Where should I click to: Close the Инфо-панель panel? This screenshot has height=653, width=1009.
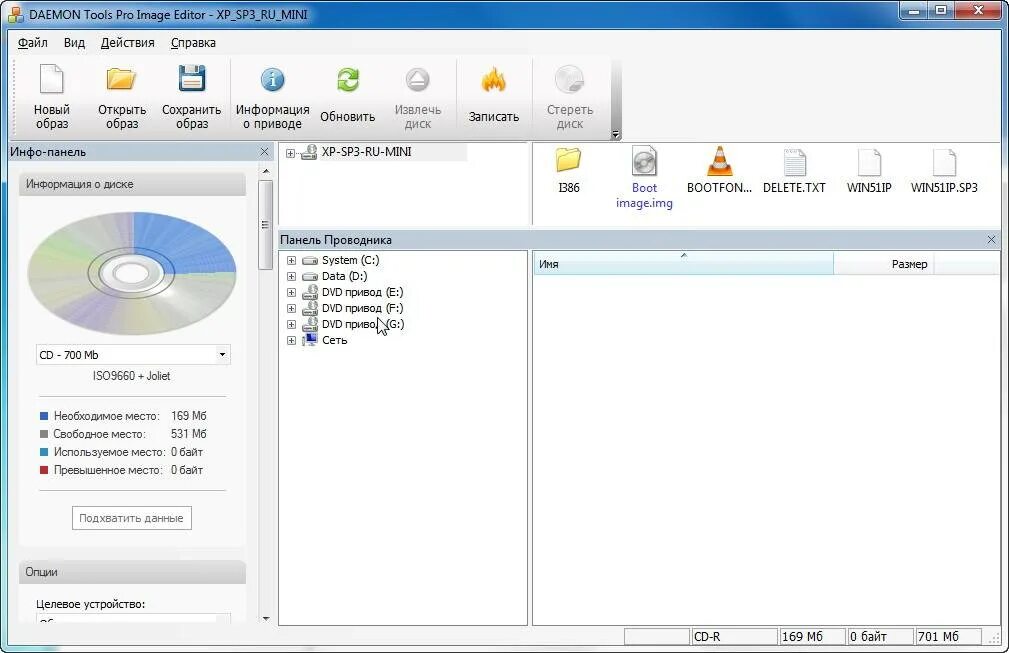264,152
